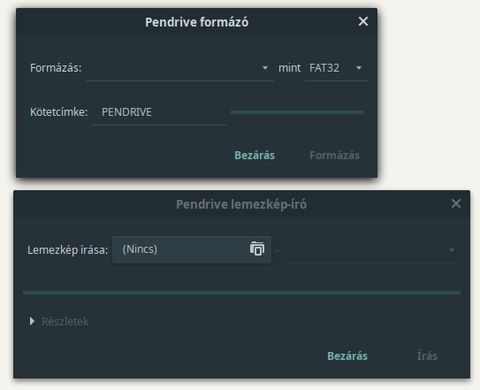Click the Kötetcímke field containing PENDRIVE
The width and height of the screenshot is (480, 390).
[x=159, y=112]
